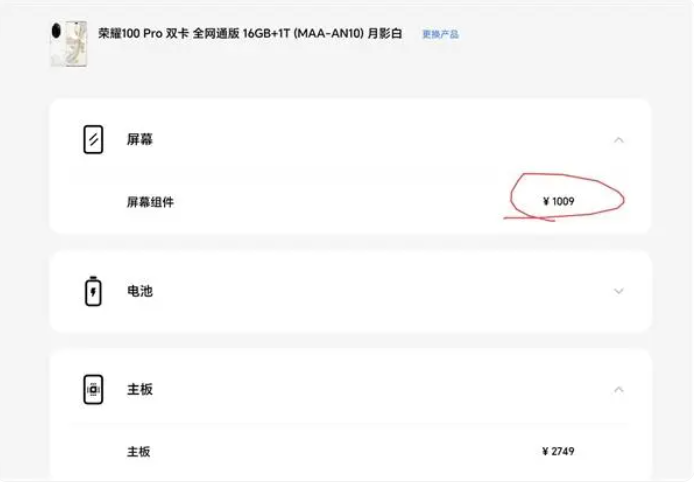Click the 荣耀100 Pro product name

point(130,33)
